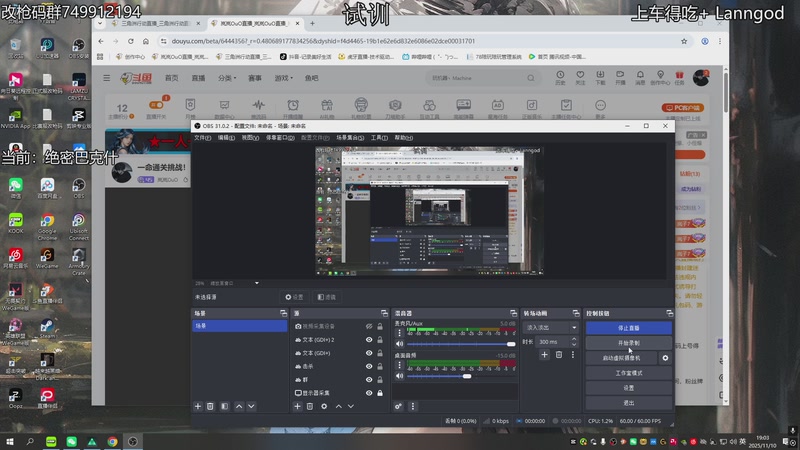The image size is (800, 450).
Task: Open the 工具(T) menu in OBS
Action: 379,138
